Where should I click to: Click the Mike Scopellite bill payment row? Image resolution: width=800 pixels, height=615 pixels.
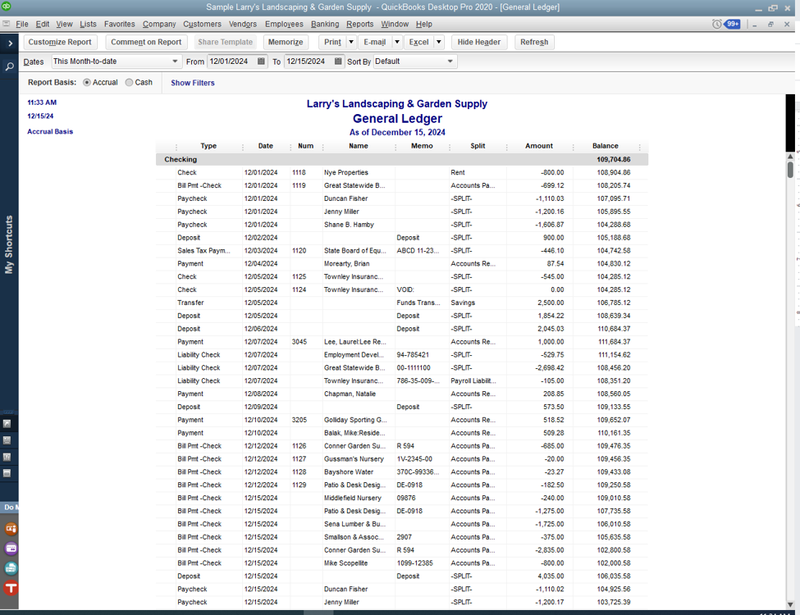[402, 563]
